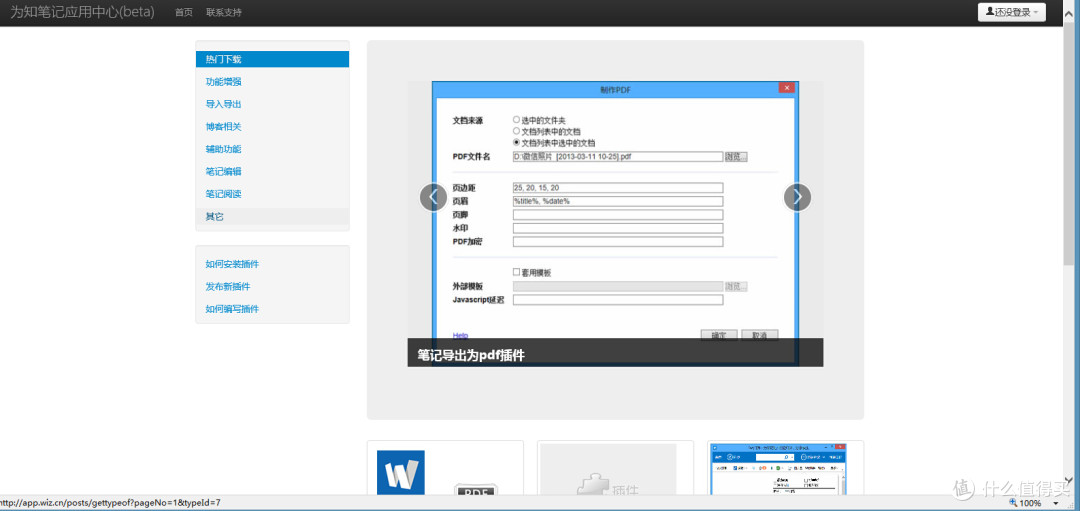Viewport: 1080px width, 511px height.
Task: Click the 笔记导出为pdf插件 carousel caption
Action: tap(472, 355)
